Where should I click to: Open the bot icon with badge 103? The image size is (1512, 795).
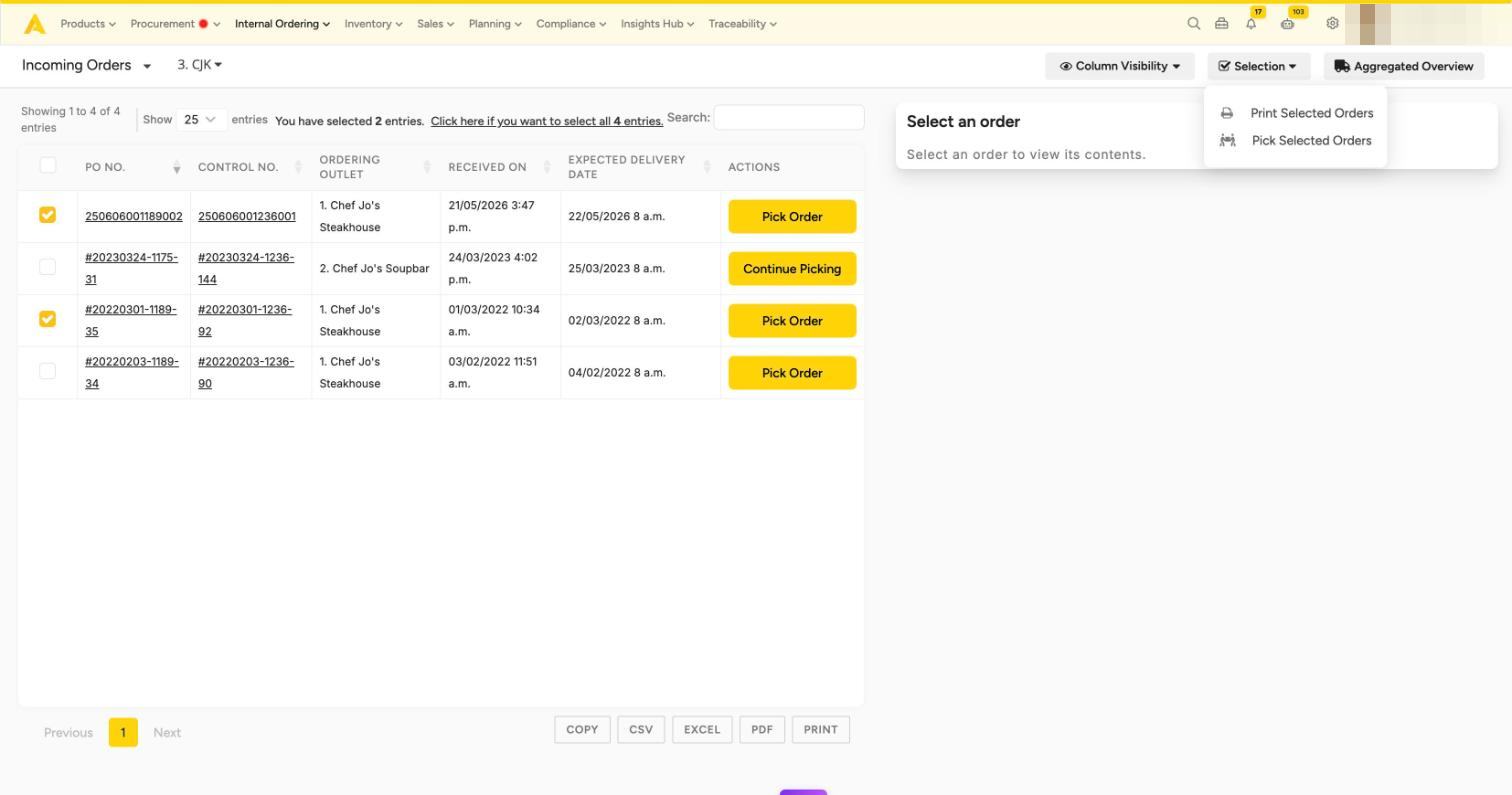click(1287, 23)
